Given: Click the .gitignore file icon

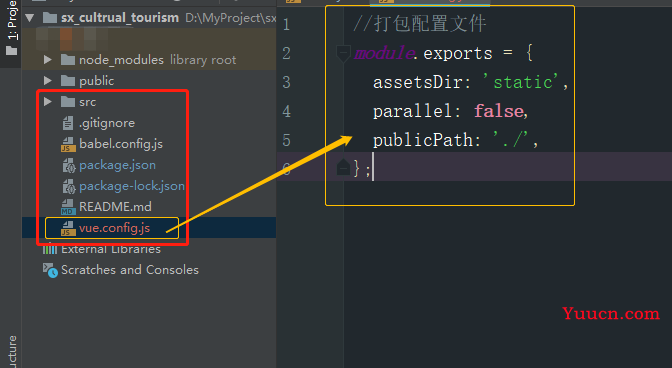Looking at the screenshot, I should (68, 123).
